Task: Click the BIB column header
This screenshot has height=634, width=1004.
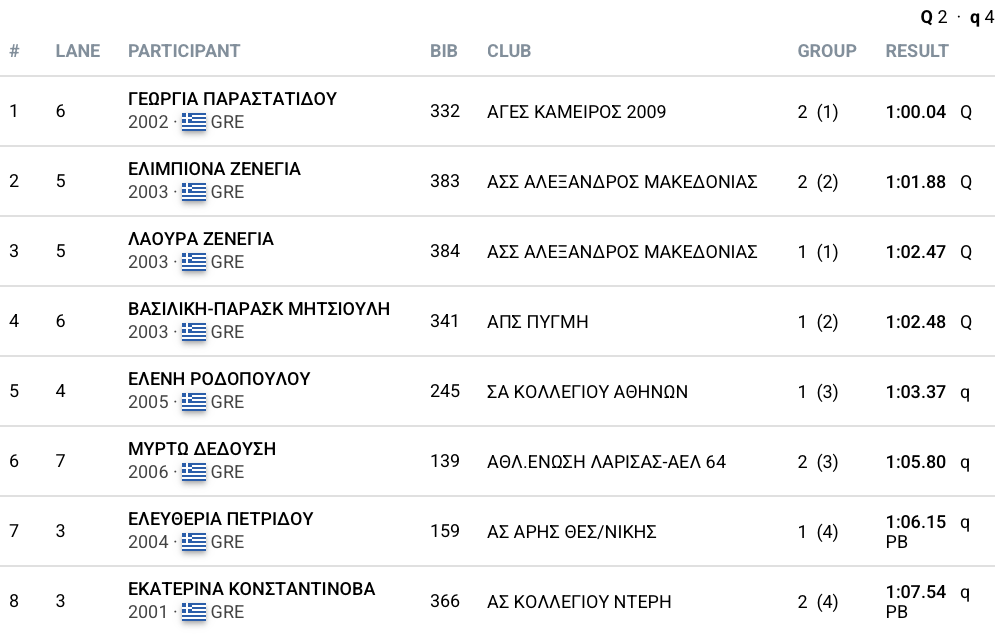Action: coord(443,51)
